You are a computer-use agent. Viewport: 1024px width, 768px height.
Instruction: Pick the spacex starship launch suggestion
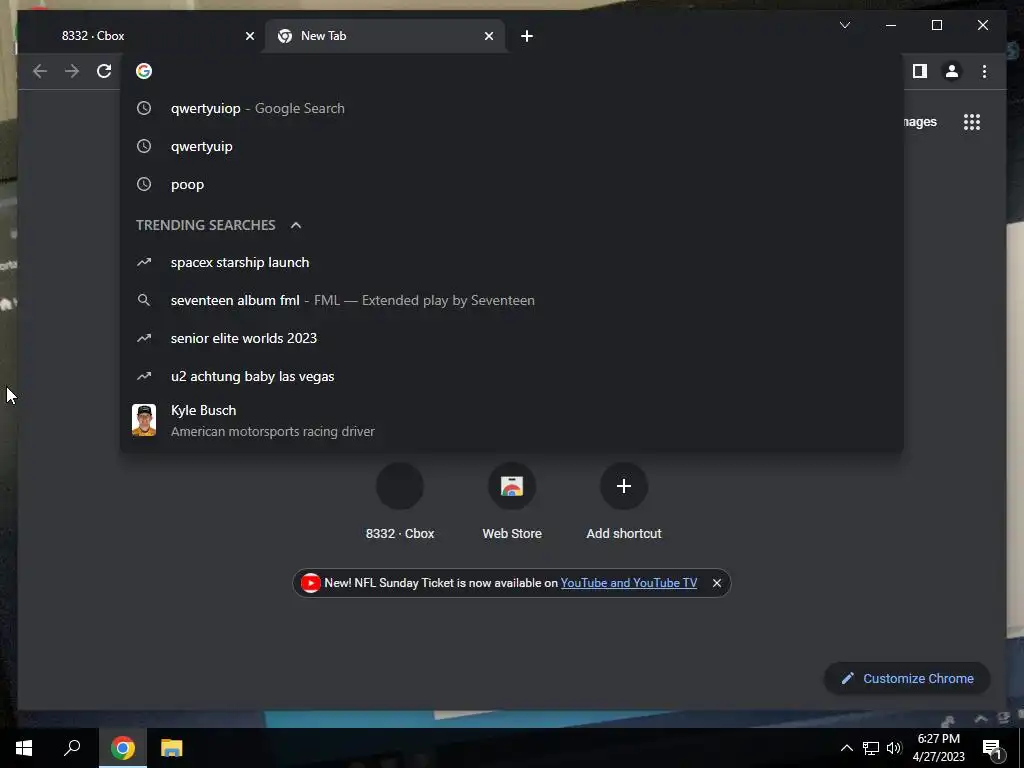click(513, 263)
